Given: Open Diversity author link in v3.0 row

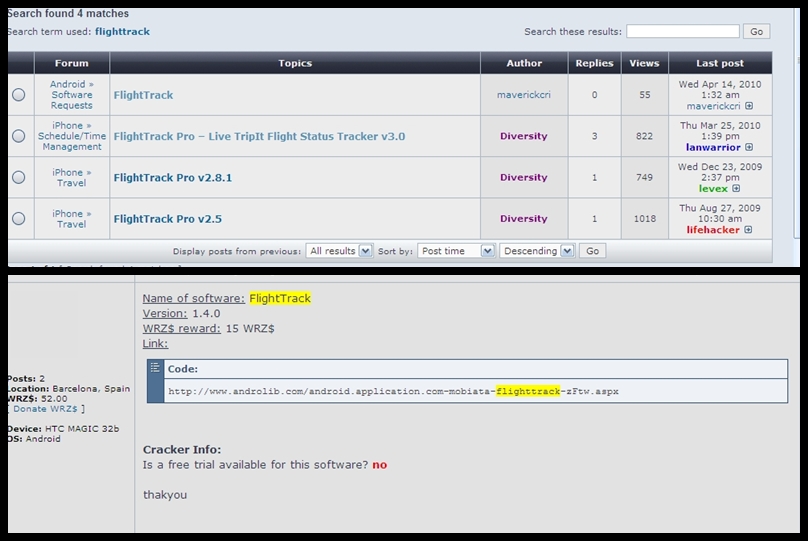Looking at the screenshot, I should tap(524, 136).
